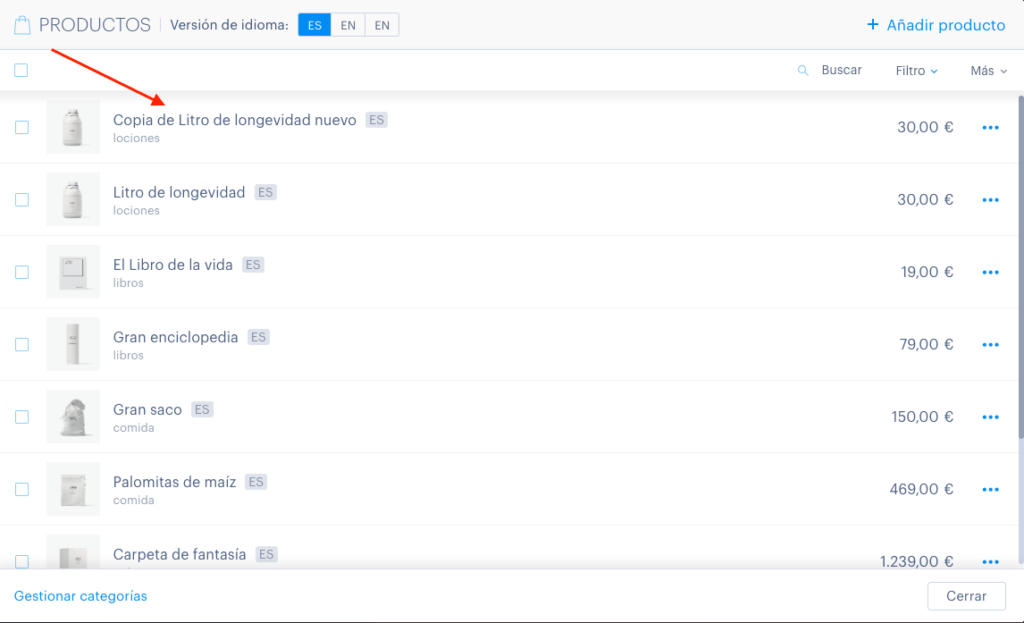Open three-dot menu for Gran enciclopedia

coord(990,345)
